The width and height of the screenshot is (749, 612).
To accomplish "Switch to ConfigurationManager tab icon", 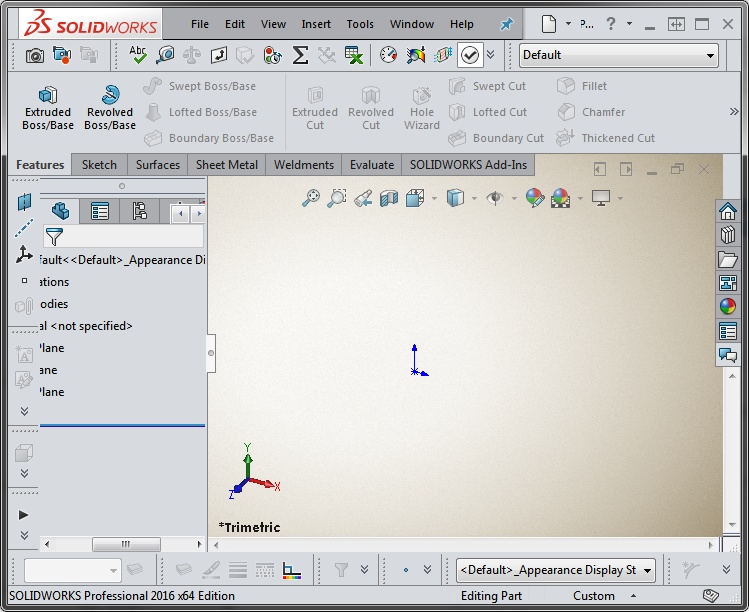I will tap(139, 211).
